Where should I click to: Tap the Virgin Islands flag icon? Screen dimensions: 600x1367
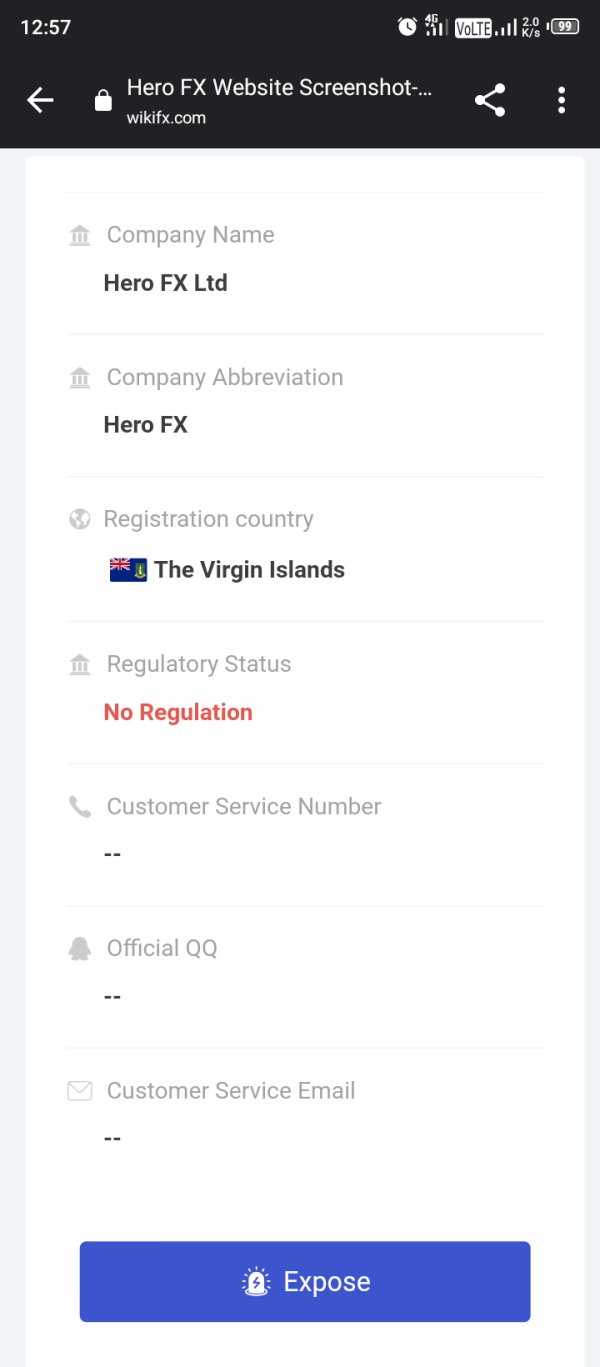(128, 570)
